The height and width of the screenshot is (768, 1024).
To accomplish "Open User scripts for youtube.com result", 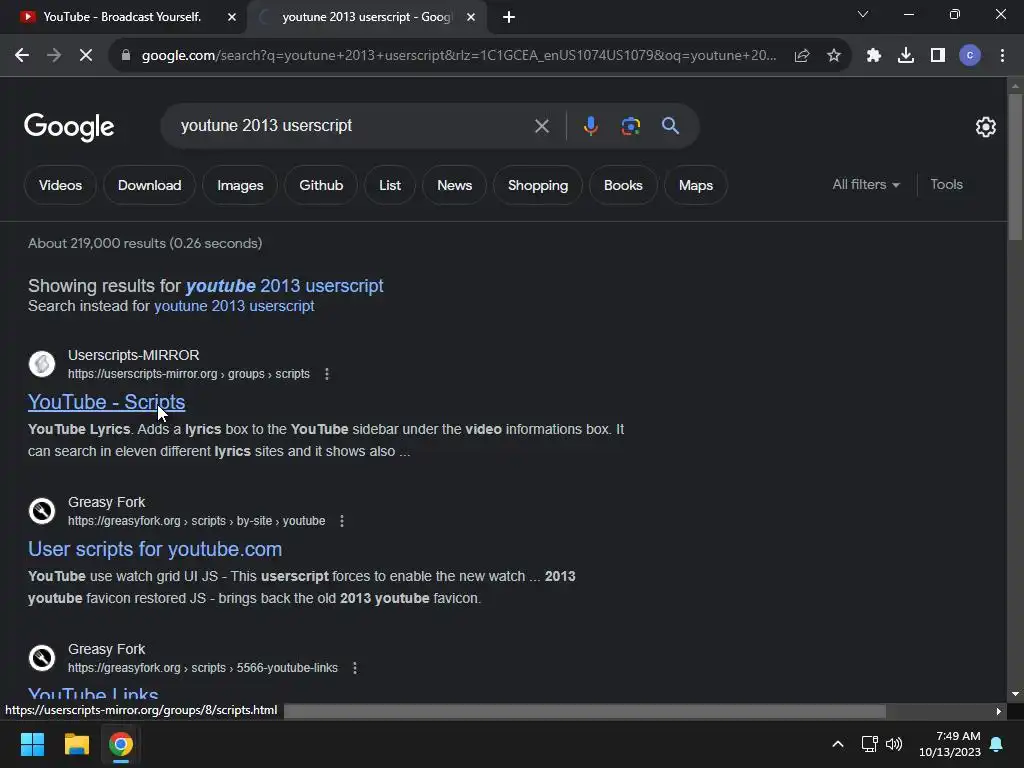I will tap(155, 549).
